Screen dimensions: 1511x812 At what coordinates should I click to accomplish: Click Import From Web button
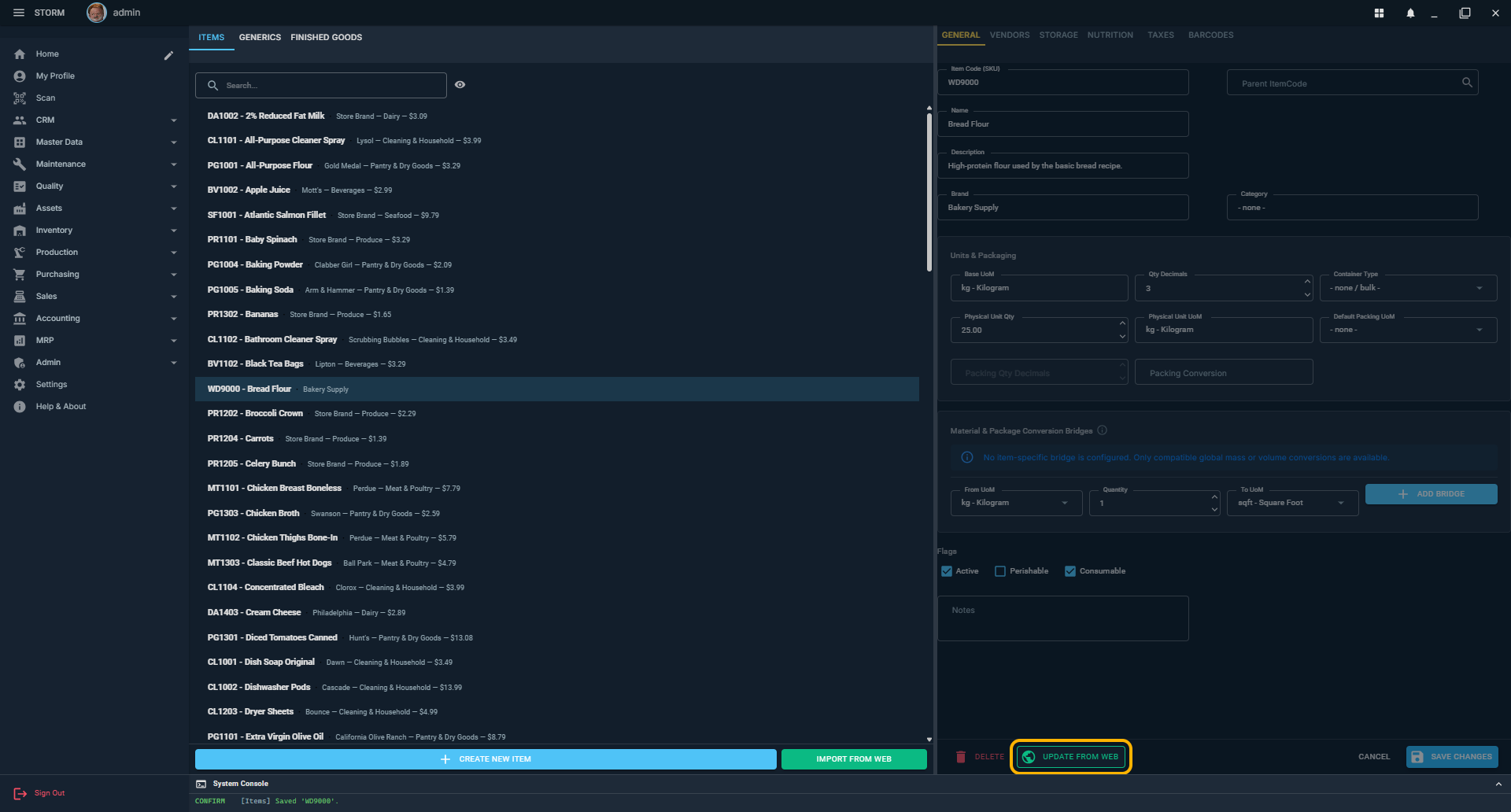tap(854, 759)
